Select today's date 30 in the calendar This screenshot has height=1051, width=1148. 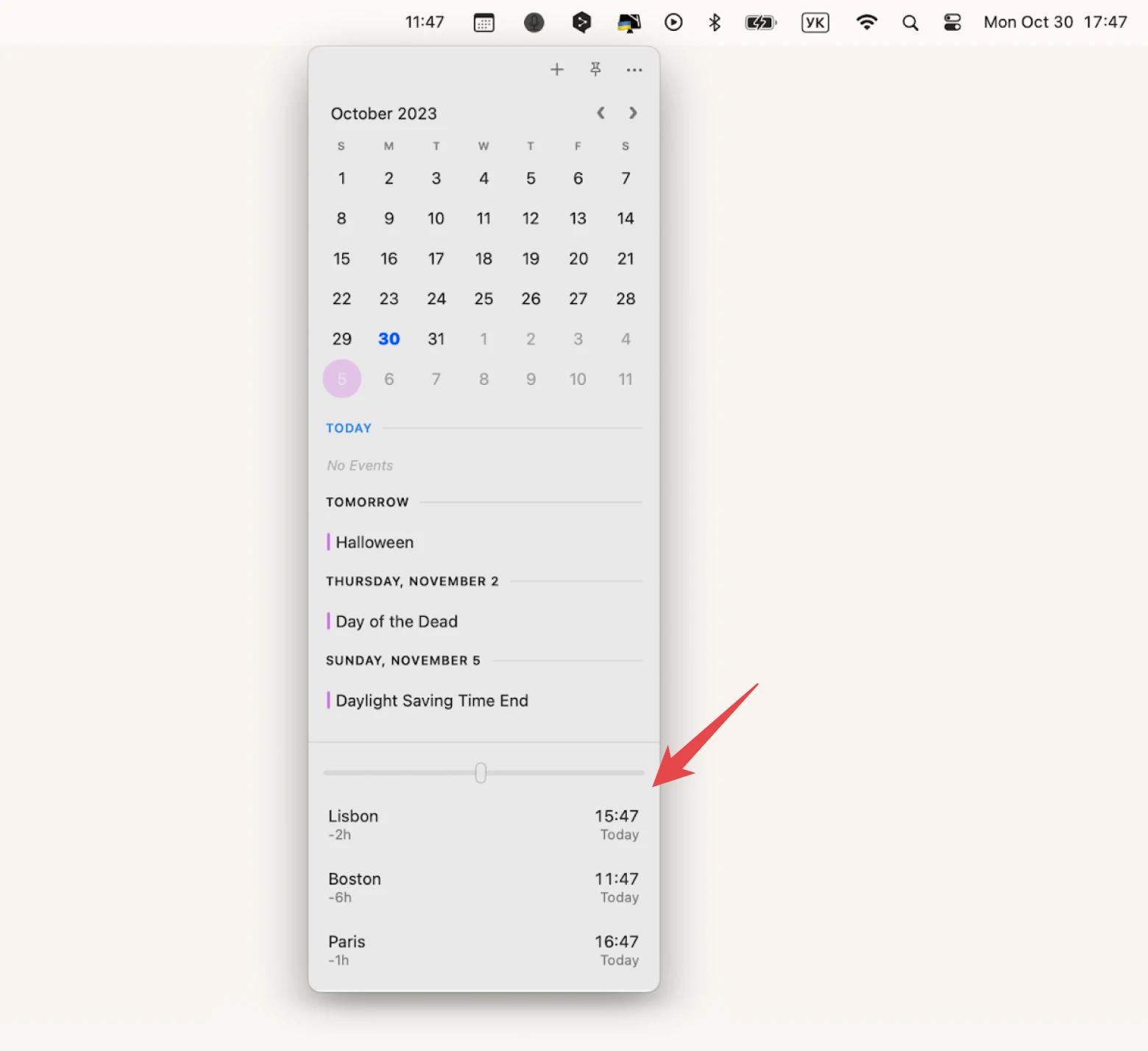[389, 339]
